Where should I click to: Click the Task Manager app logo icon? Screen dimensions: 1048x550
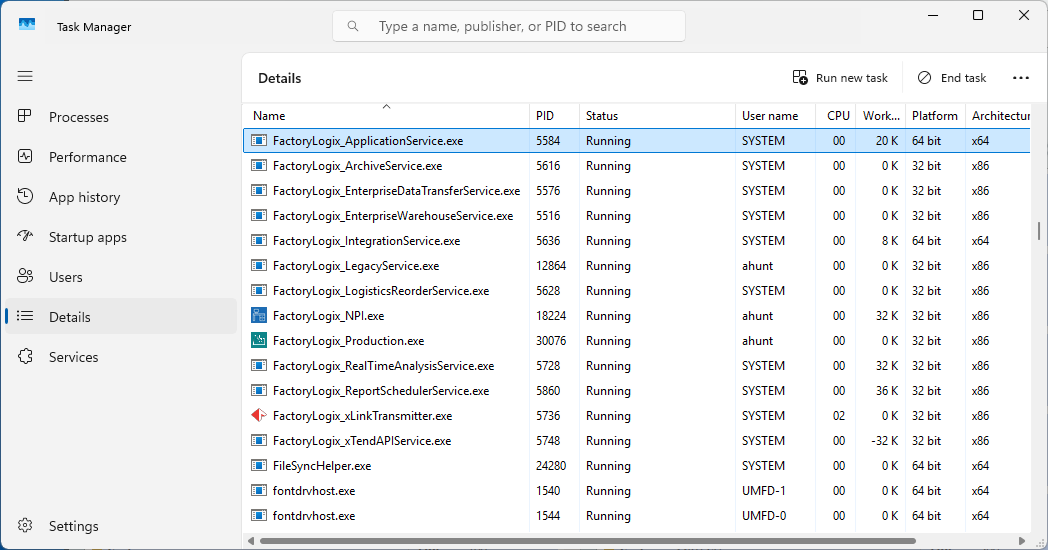(27, 25)
